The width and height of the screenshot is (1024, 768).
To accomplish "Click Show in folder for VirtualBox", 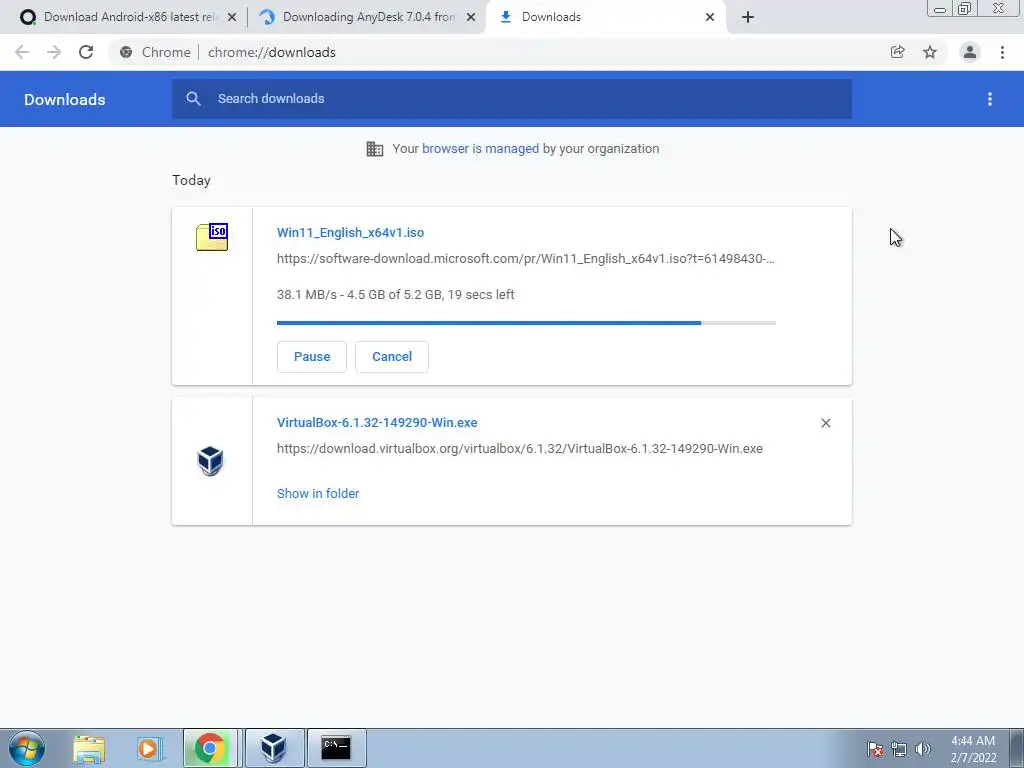I will tap(318, 494).
